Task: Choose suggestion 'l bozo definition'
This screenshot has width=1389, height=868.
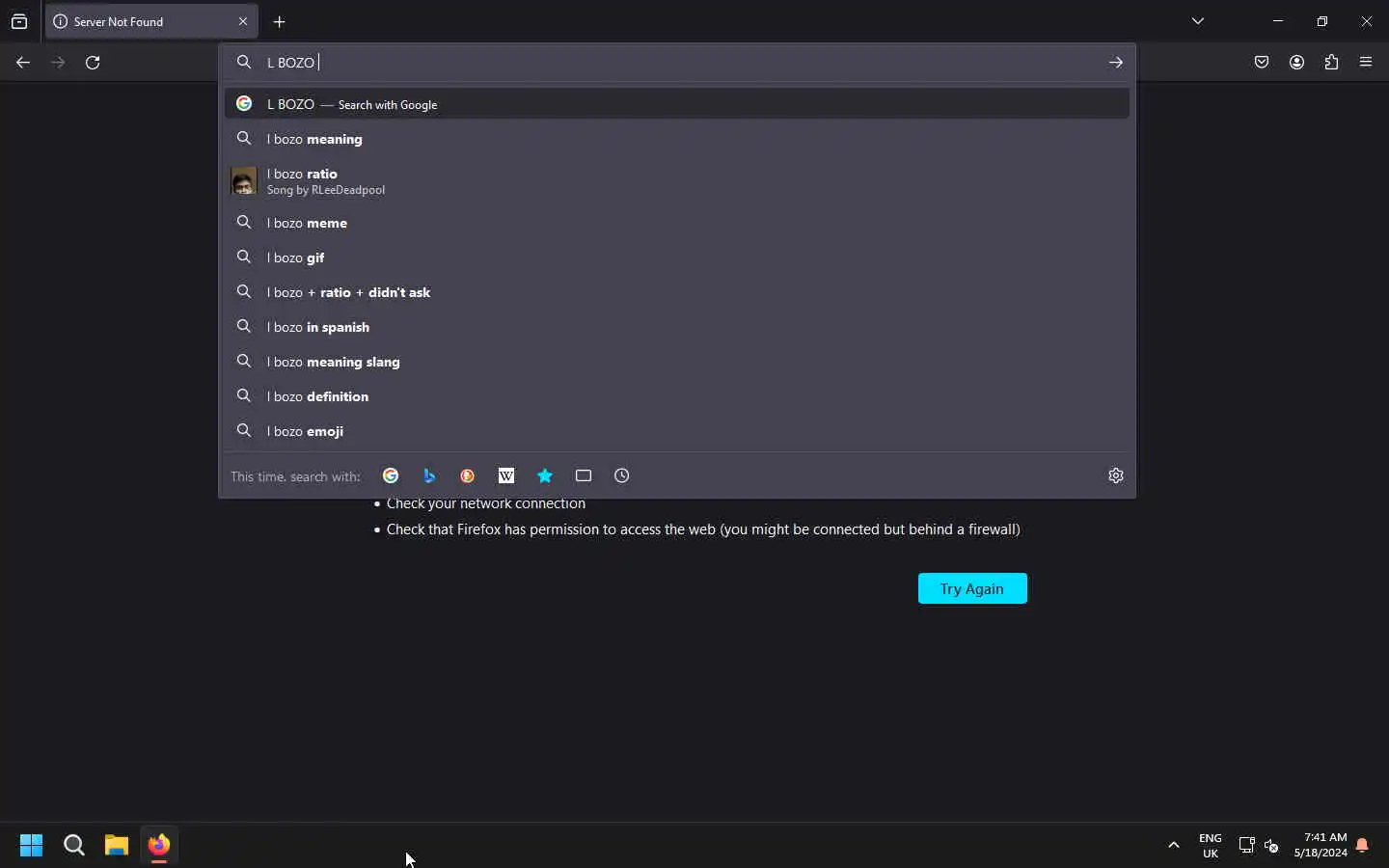Action: pos(677,396)
